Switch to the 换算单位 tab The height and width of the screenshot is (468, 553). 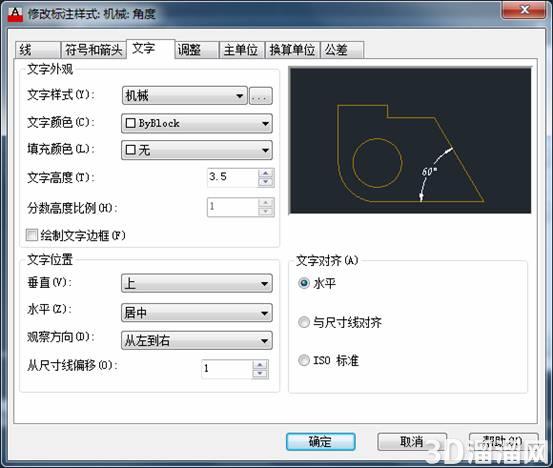coord(292,50)
